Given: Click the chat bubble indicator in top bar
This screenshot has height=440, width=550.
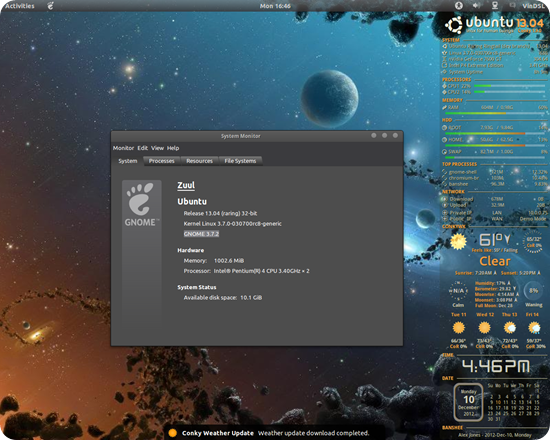Looking at the screenshot, I should tap(512, 5).
